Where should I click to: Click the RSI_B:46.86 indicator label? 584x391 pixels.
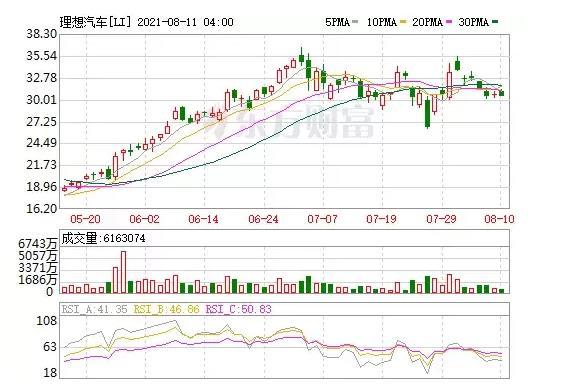tap(166, 309)
